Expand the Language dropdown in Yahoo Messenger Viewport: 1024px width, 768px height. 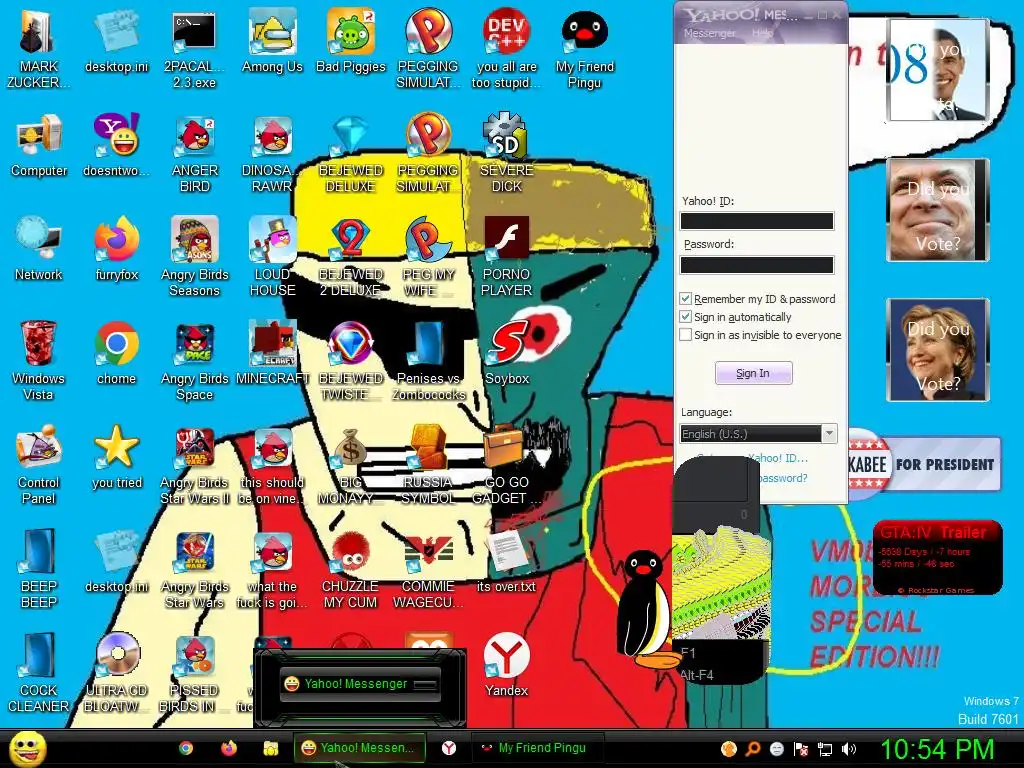tap(829, 434)
